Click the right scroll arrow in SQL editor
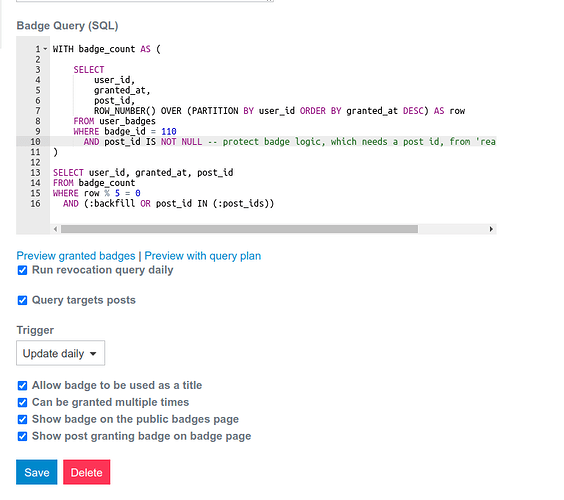This screenshot has width=564, height=500. tap(491, 229)
